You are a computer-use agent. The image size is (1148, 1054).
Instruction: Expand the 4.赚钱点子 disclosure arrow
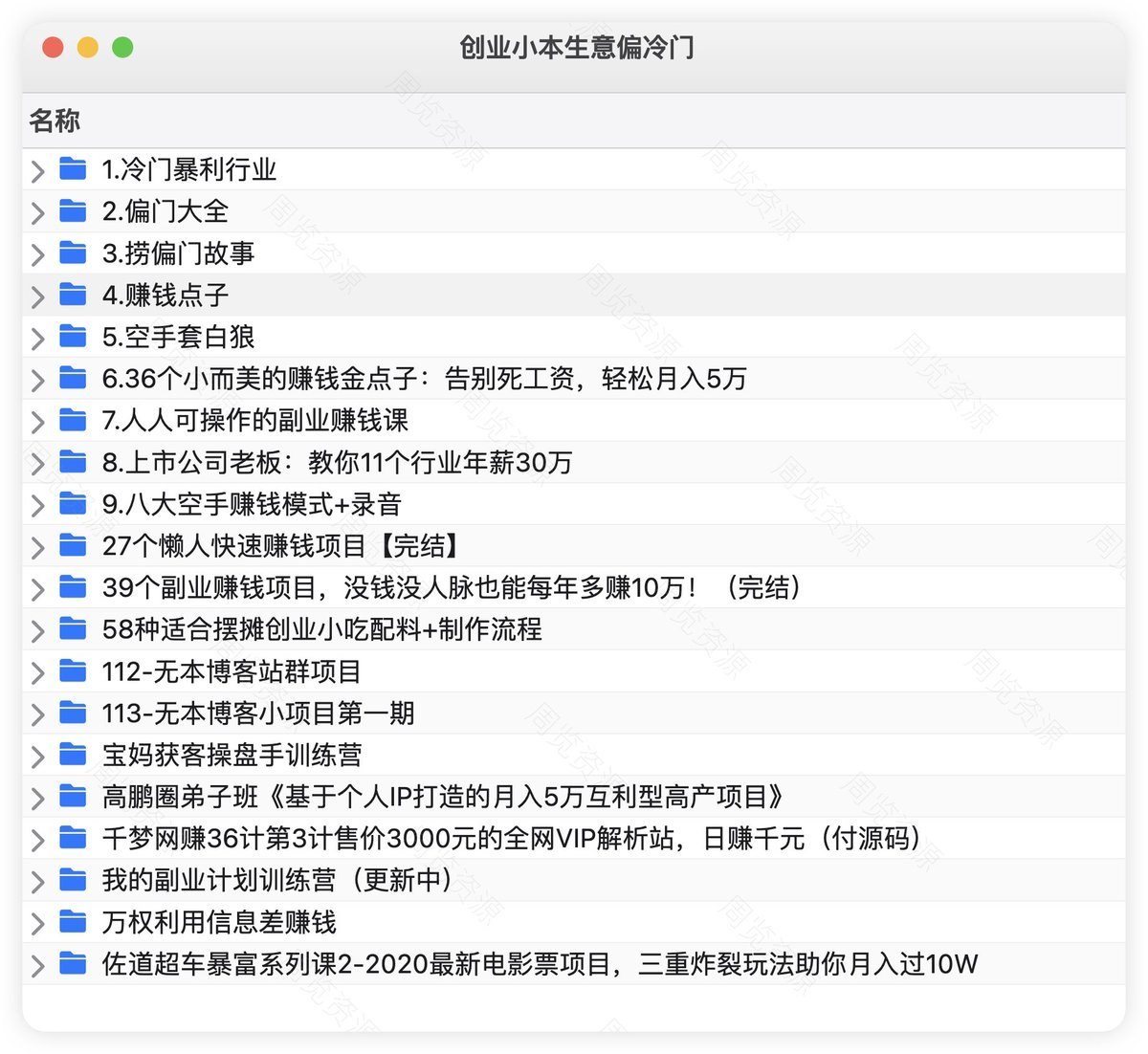[x=37, y=296]
